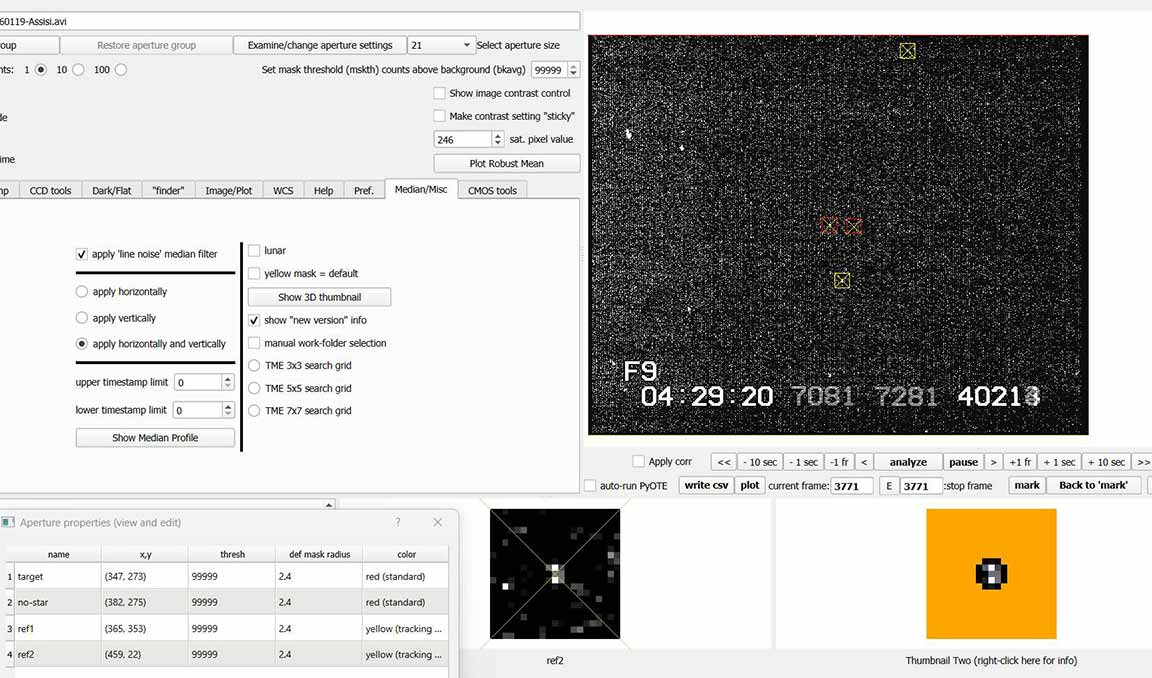This screenshot has width=1152, height=678.
Task: Click the 'Plot Robust Mean' button
Action: (506, 163)
